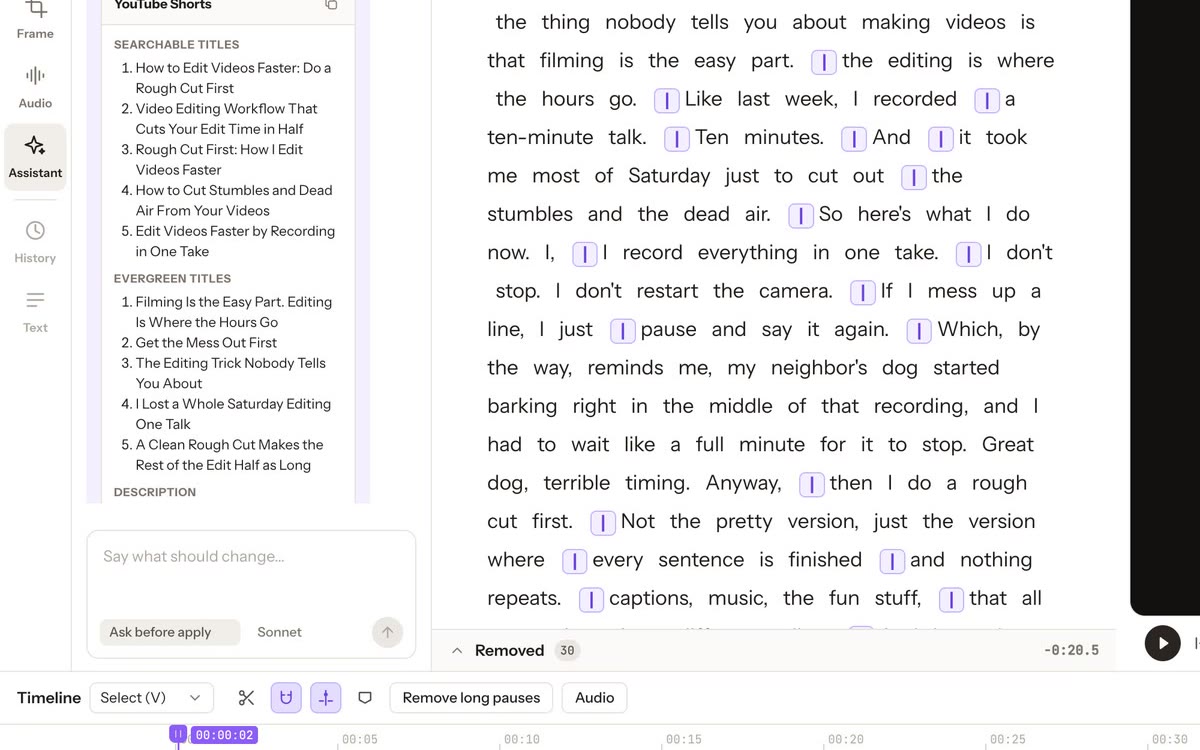Click the 00:25 mark on the timeline ruler

click(x=1008, y=740)
